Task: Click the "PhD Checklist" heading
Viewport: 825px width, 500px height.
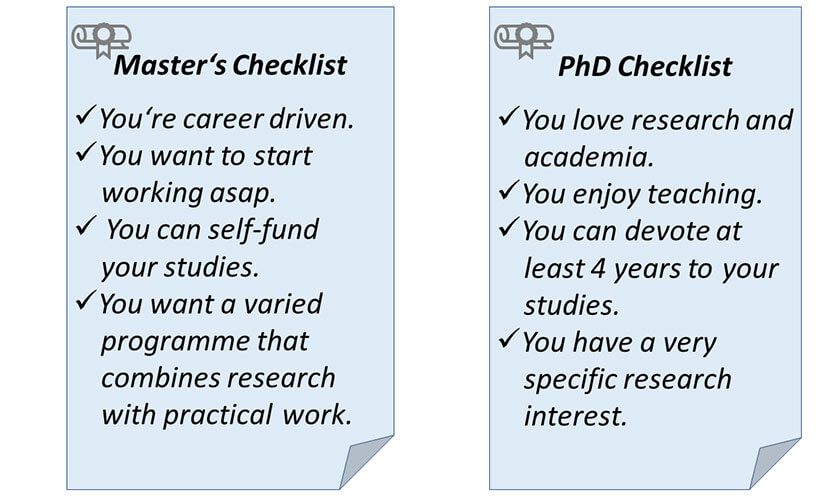Action: (645, 66)
